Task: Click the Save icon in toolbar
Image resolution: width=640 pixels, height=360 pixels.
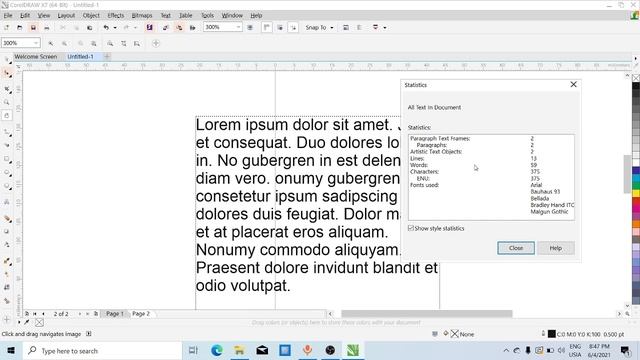Action: pyautogui.click(x=33, y=27)
